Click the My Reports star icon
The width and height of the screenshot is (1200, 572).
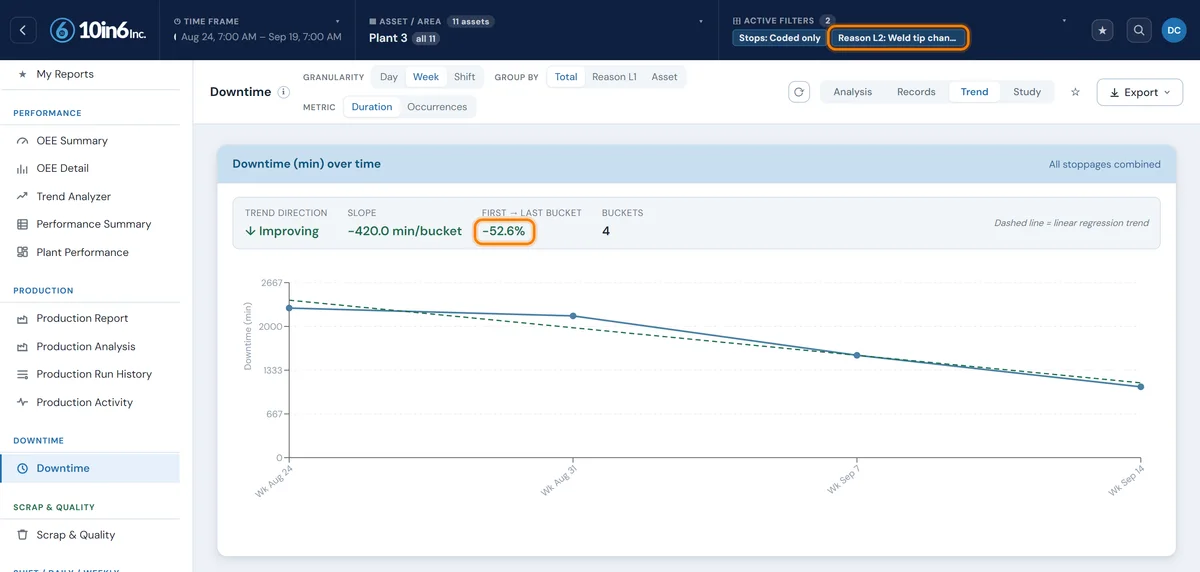23,74
